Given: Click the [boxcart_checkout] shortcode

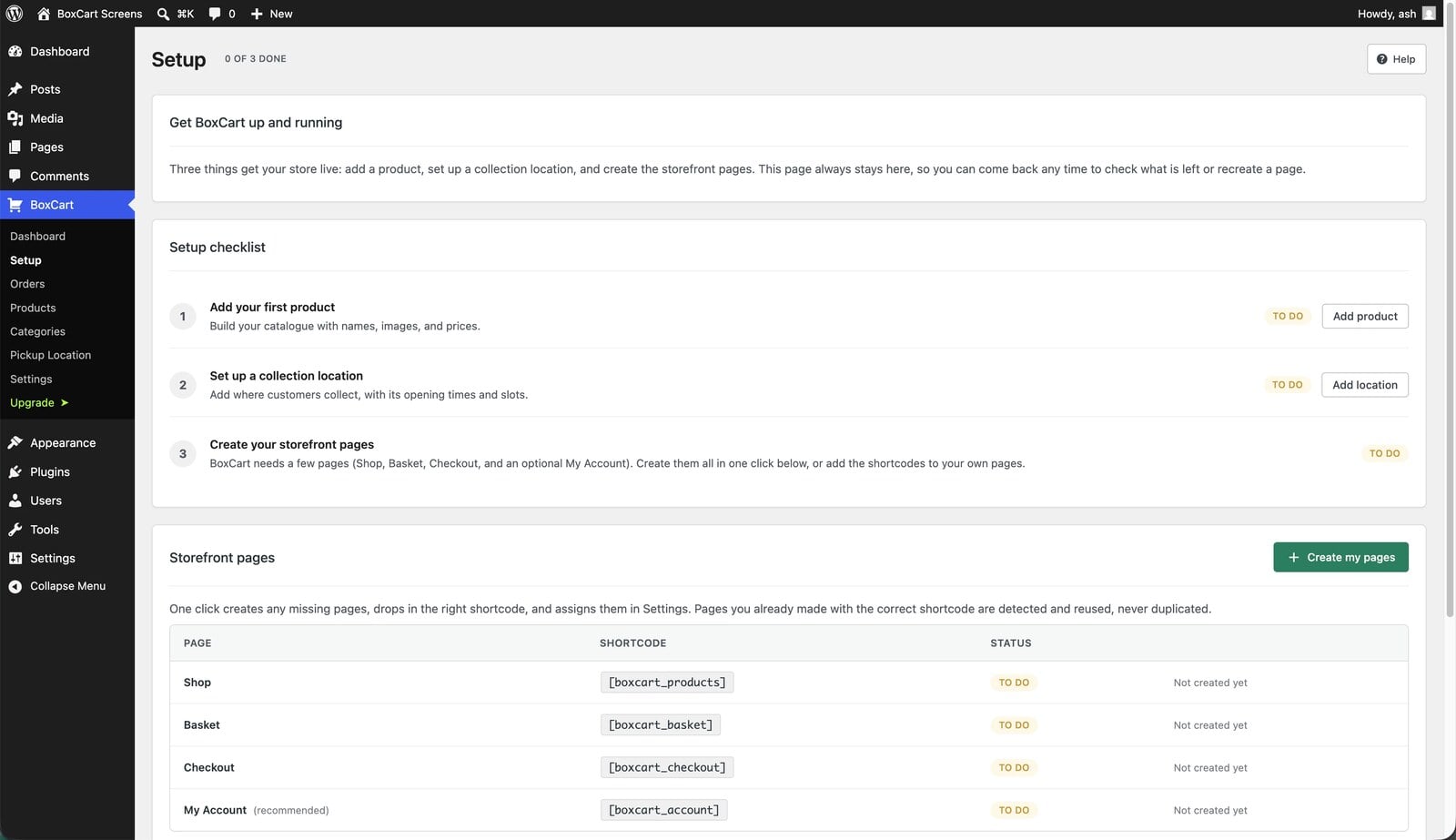Looking at the screenshot, I should (667, 767).
